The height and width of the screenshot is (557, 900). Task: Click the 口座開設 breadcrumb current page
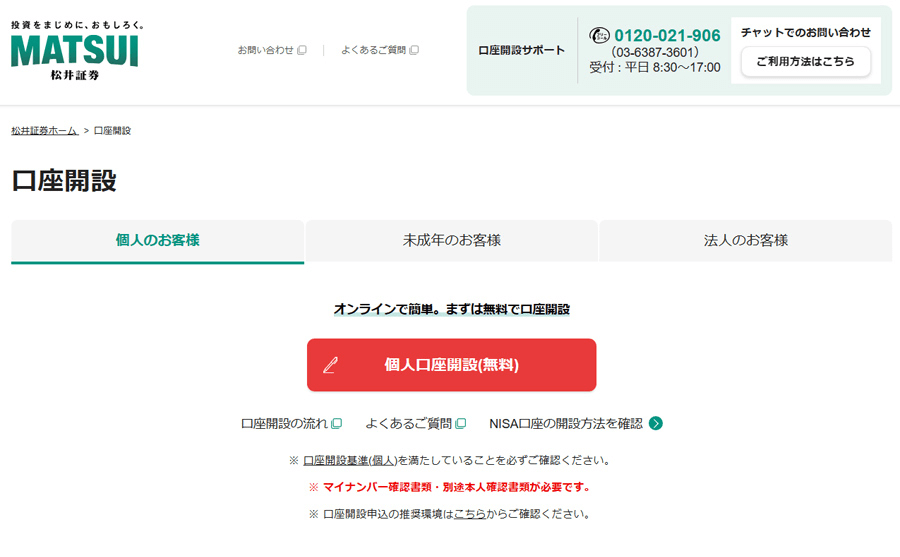(x=112, y=131)
